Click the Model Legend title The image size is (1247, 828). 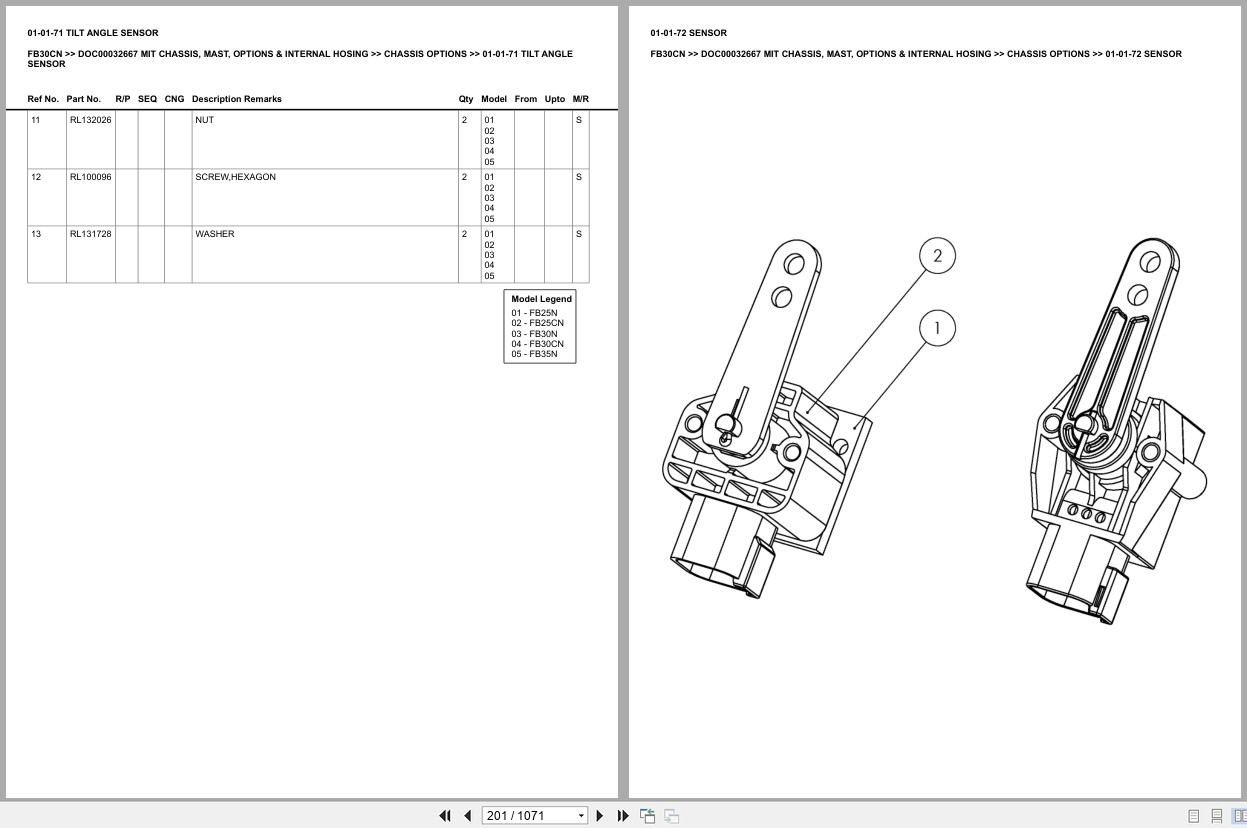pos(541,299)
